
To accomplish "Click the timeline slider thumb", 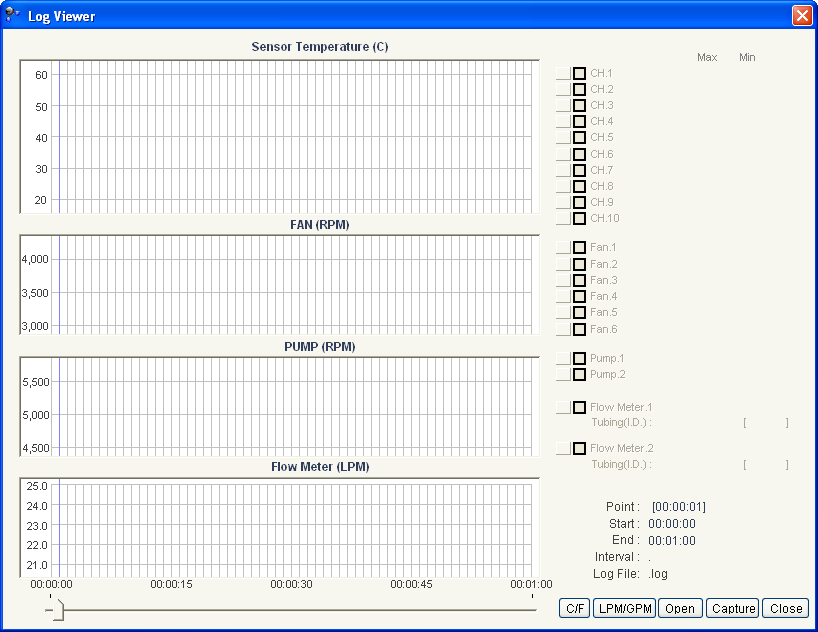I will point(57,609).
